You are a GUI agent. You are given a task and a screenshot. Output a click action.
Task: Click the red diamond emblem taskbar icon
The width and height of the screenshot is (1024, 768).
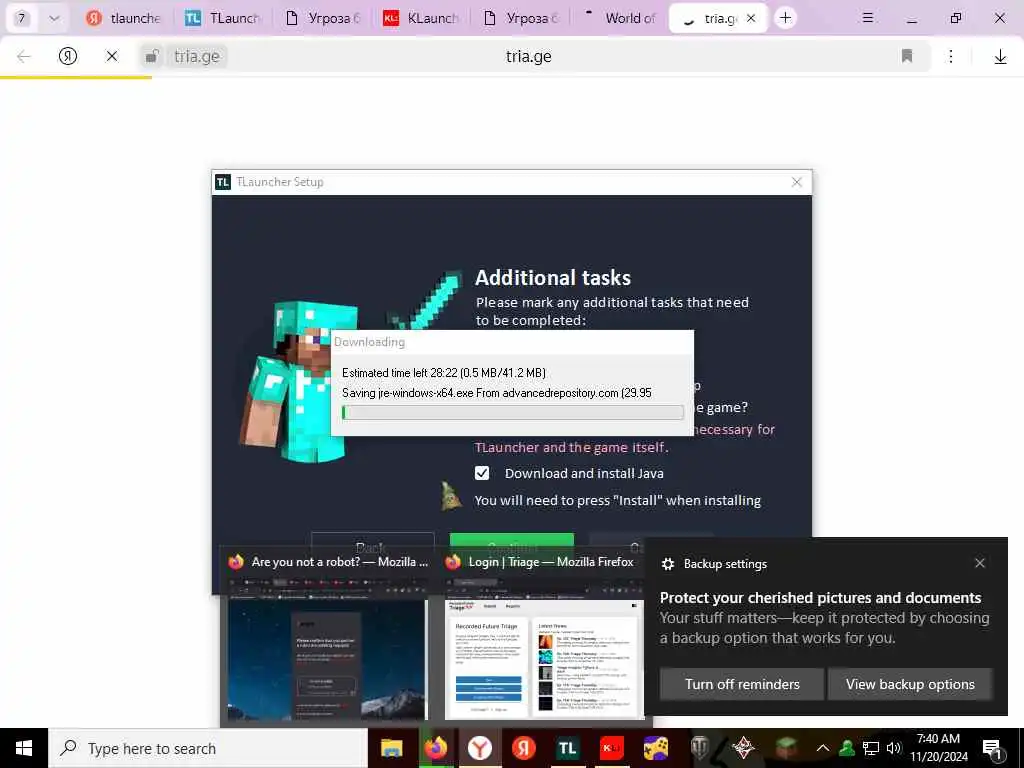743,748
